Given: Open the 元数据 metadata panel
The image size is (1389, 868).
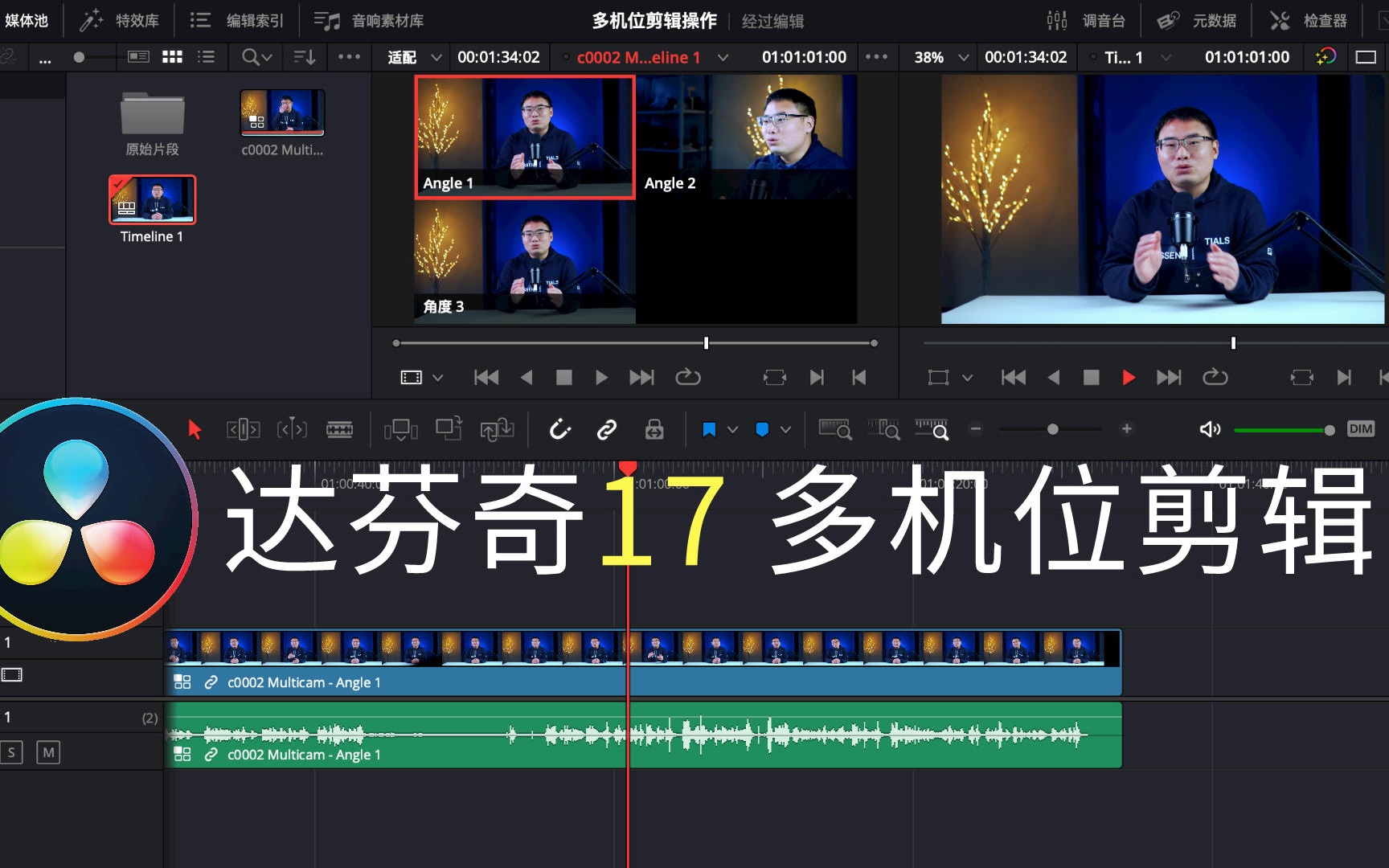Looking at the screenshot, I should [x=1197, y=20].
